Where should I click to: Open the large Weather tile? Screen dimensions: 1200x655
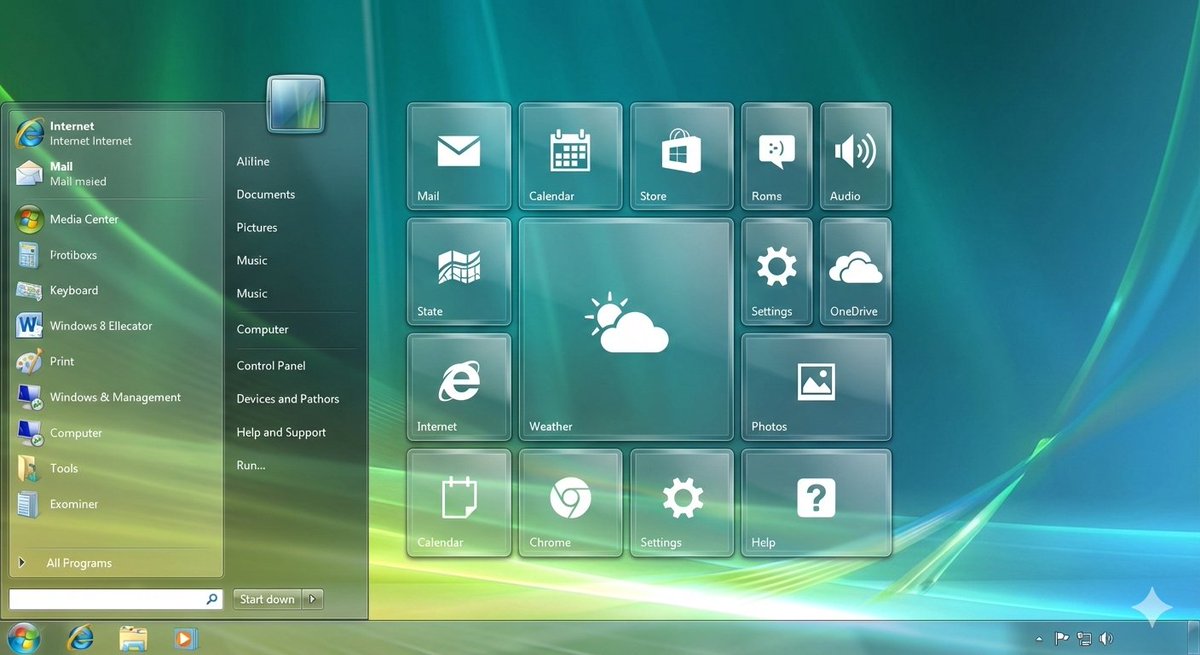626,329
